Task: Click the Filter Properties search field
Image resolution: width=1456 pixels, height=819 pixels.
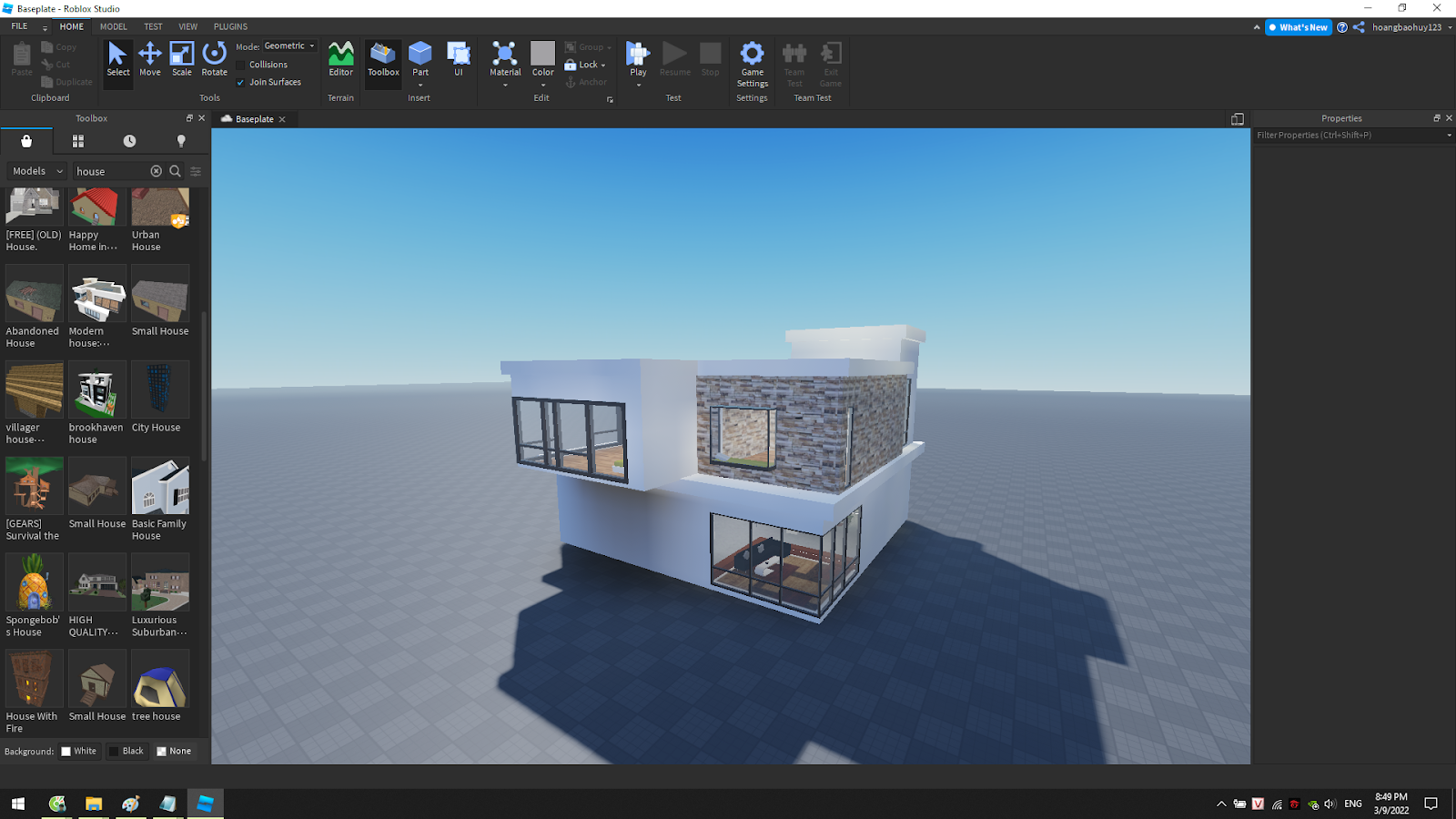Action: click(1349, 135)
